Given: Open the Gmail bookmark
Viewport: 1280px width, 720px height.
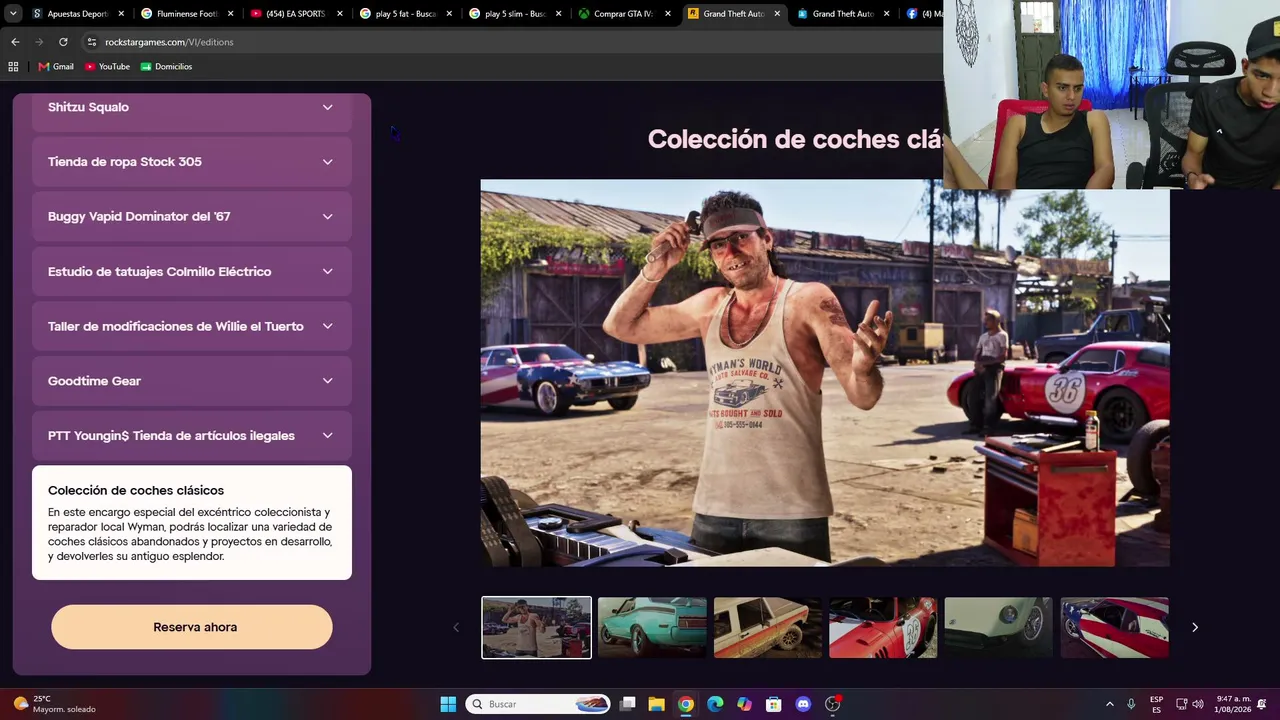Looking at the screenshot, I should 56,67.
